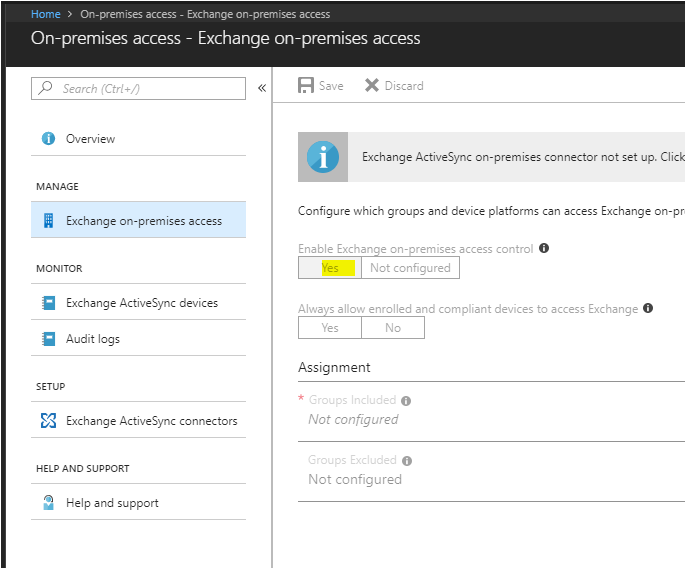Screen dimensions: 686x569
Task: Open Exchange ActiveSync connectors page
Action: (138, 420)
